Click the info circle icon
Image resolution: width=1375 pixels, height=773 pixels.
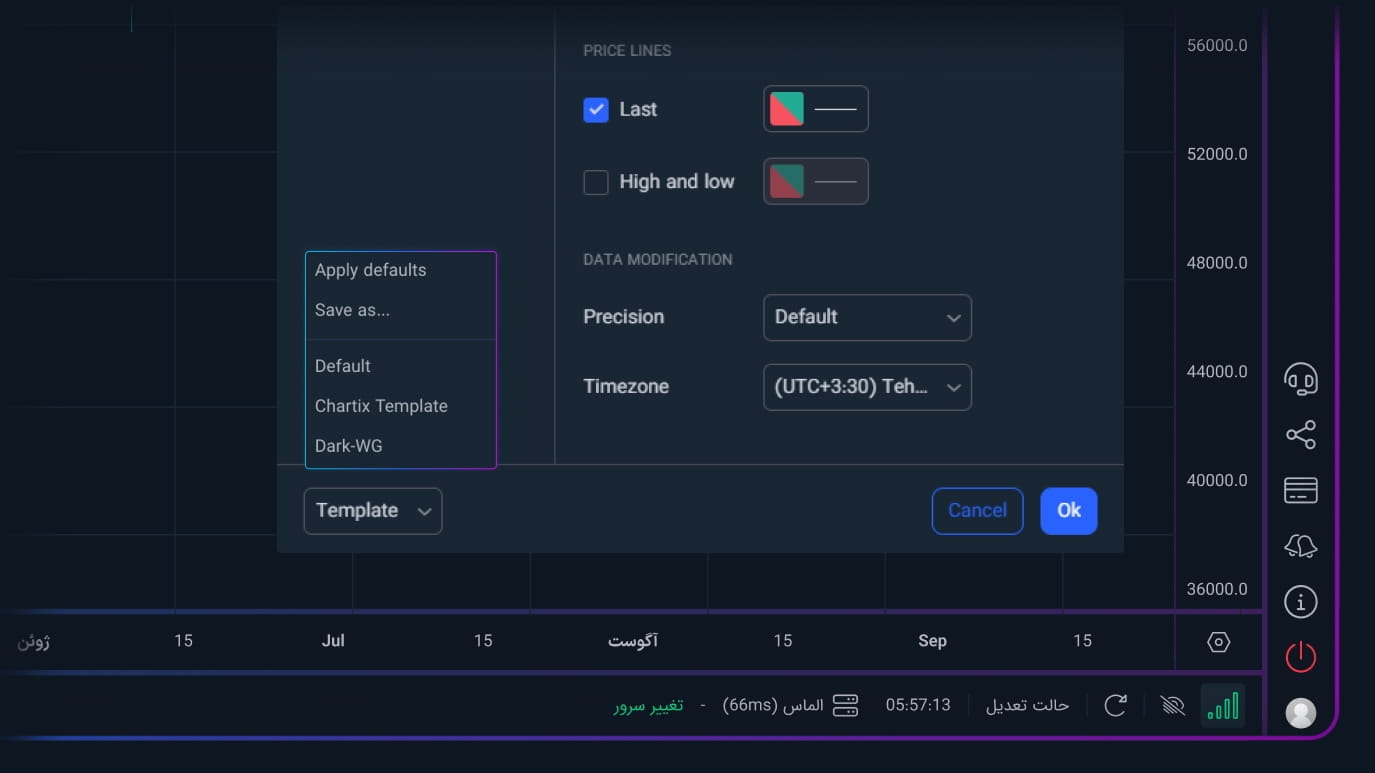(x=1300, y=602)
